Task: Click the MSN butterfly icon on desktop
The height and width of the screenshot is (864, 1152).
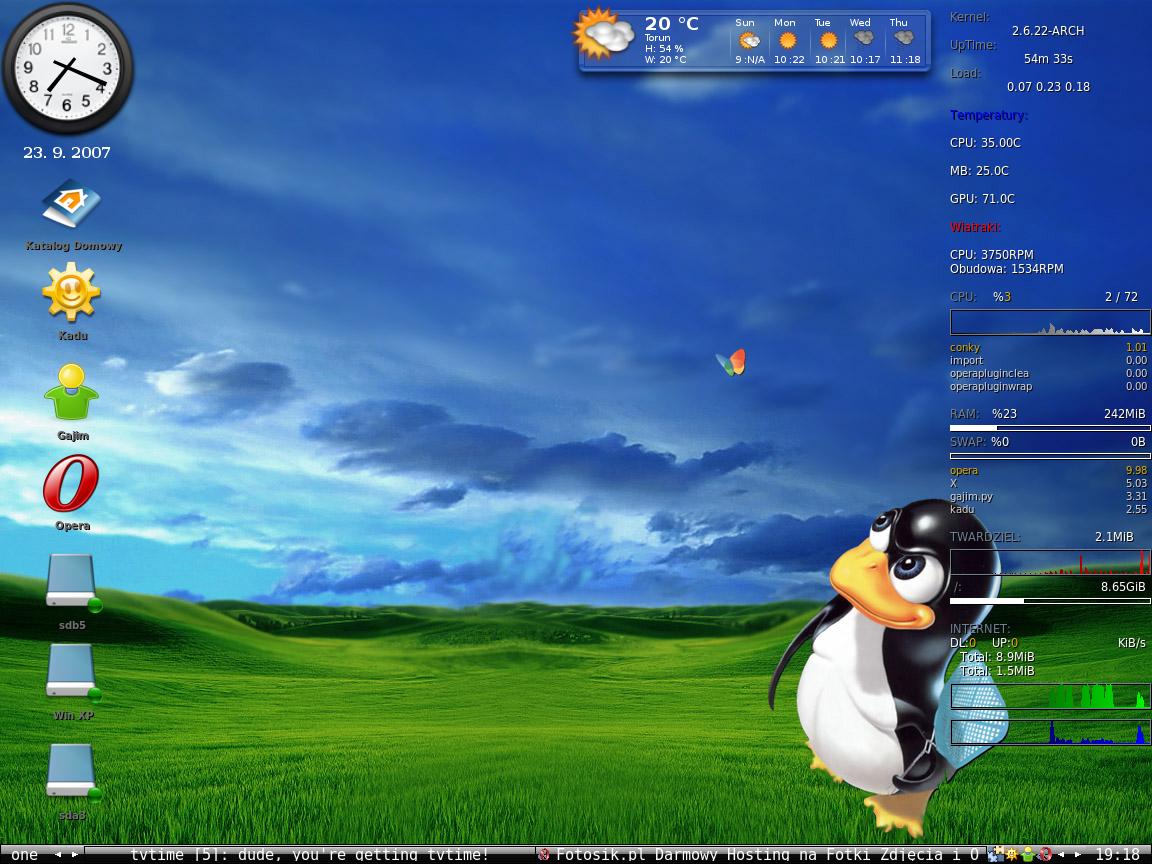Action: click(731, 362)
